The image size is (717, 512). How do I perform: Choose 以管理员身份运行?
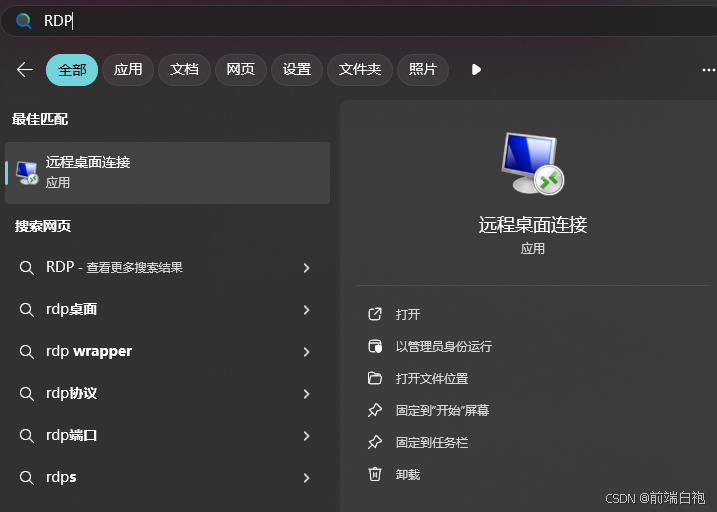(x=444, y=347)
